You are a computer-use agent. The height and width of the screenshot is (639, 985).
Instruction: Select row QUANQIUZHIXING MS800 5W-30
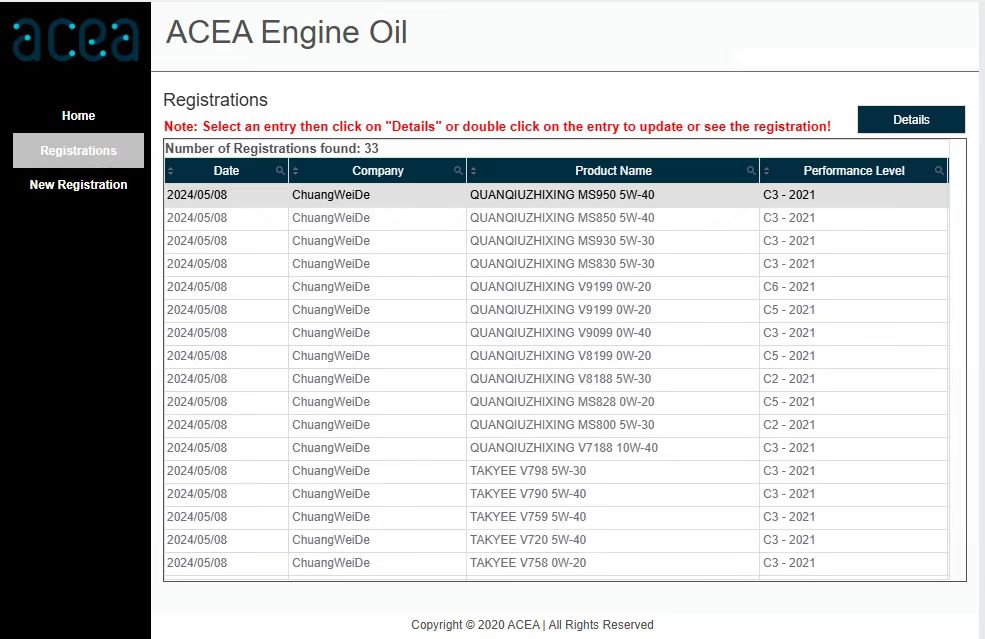click(x=556, y=425)
